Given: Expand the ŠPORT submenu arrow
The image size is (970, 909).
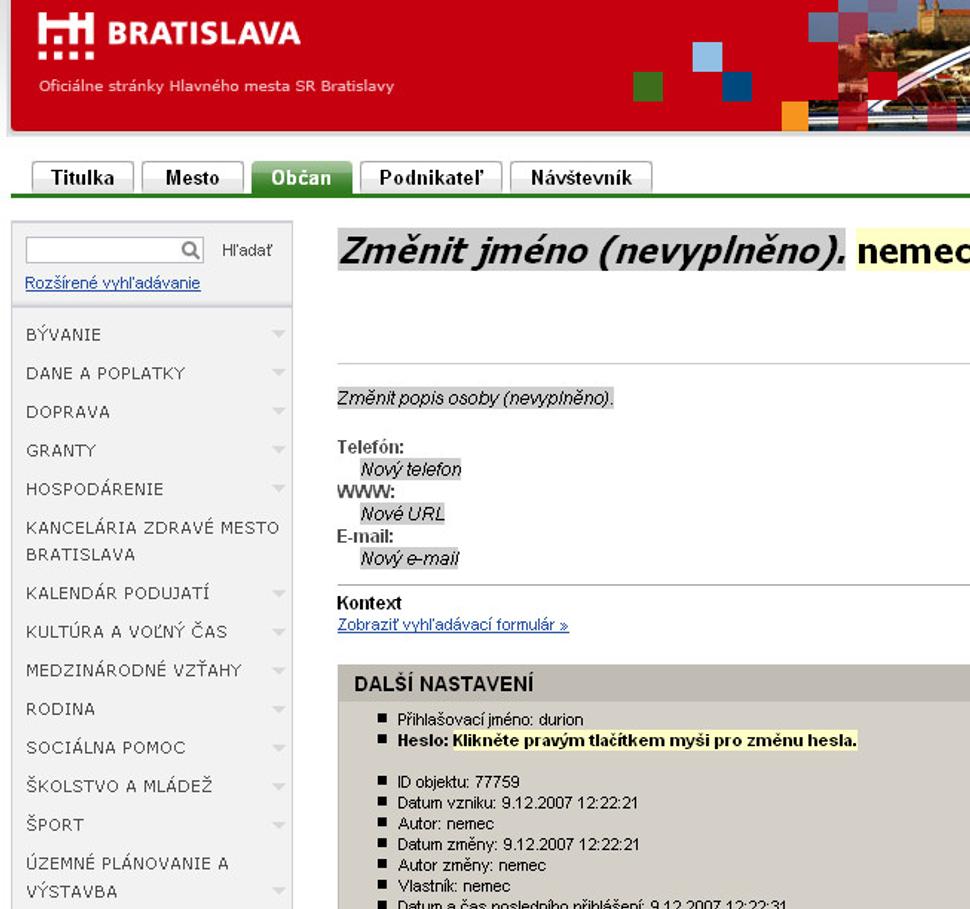Looking at the screenshot, I should click(x=278, y=825).
